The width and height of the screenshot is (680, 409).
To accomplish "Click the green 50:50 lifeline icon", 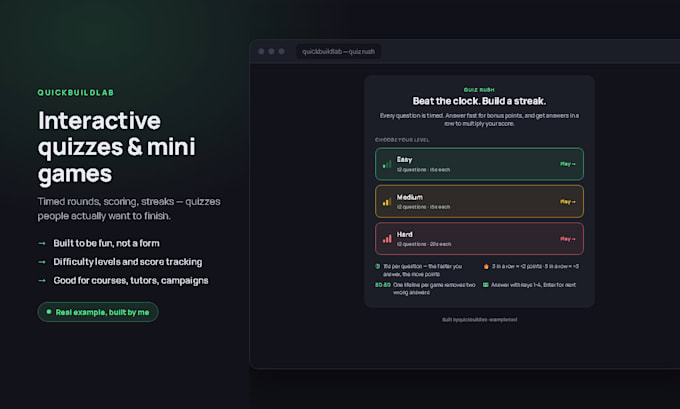I will [x=382, y=285].
